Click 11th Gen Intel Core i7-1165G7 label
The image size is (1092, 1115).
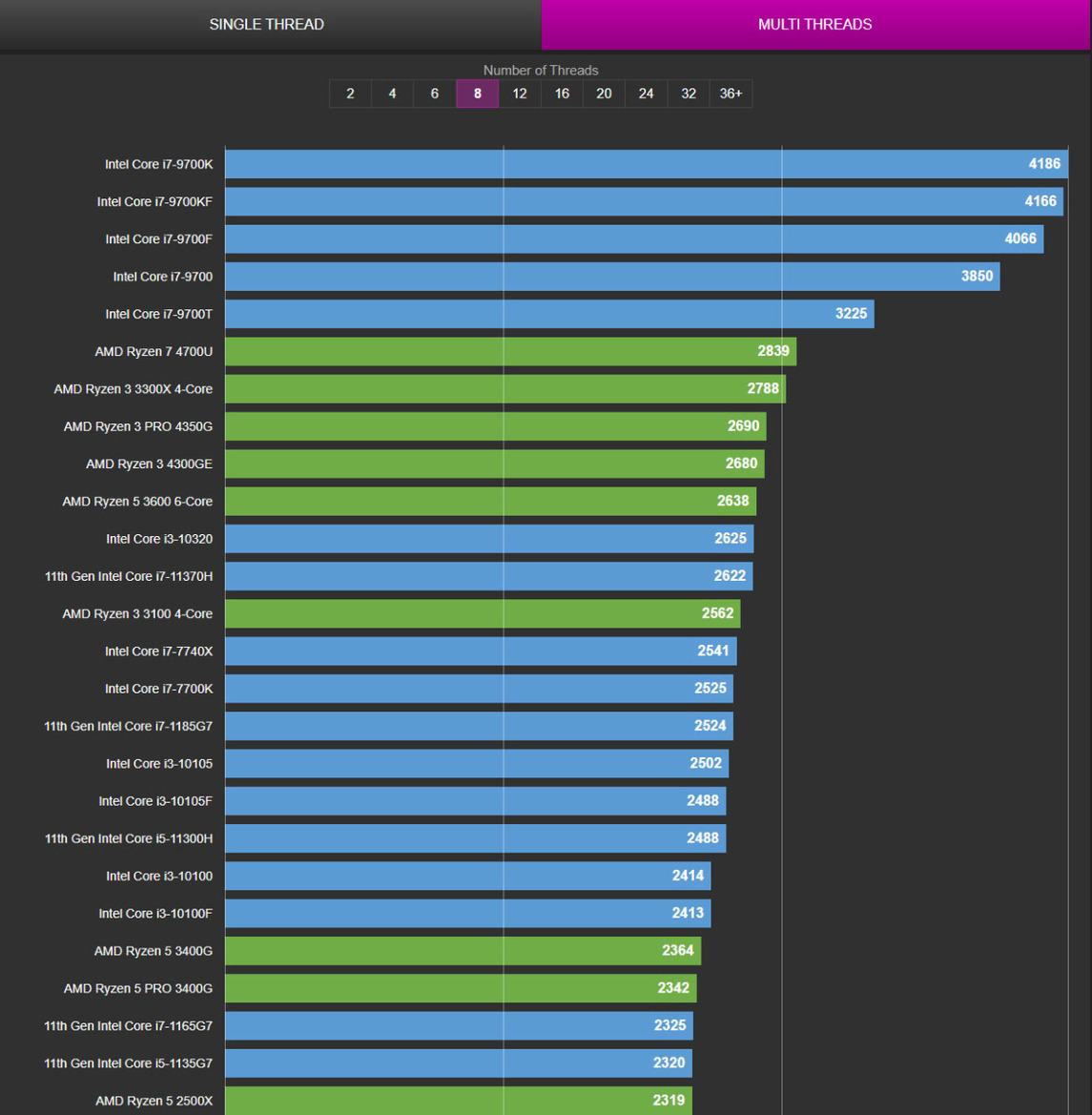click(128, 1026)
